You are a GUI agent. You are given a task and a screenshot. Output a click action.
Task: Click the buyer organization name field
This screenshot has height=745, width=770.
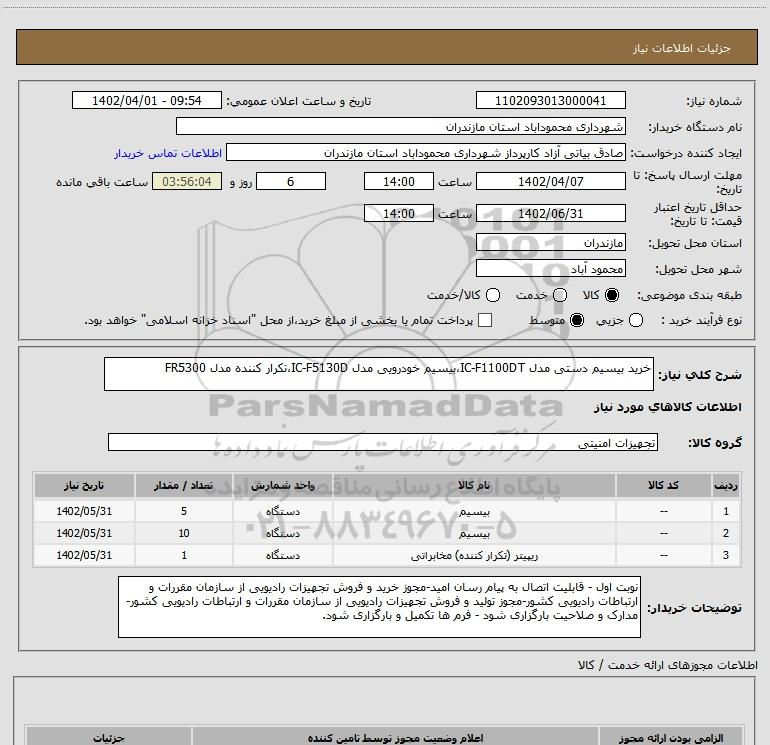(x=401, y=126)
